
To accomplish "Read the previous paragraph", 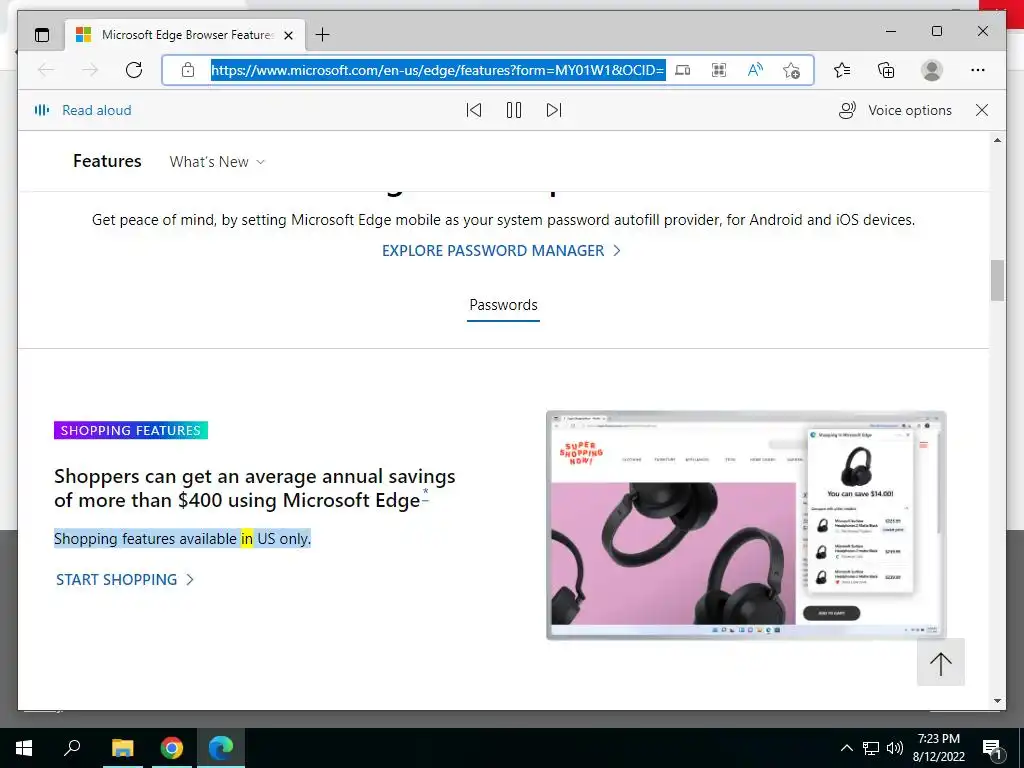I will pyautogui.click(x=474, y=110).
